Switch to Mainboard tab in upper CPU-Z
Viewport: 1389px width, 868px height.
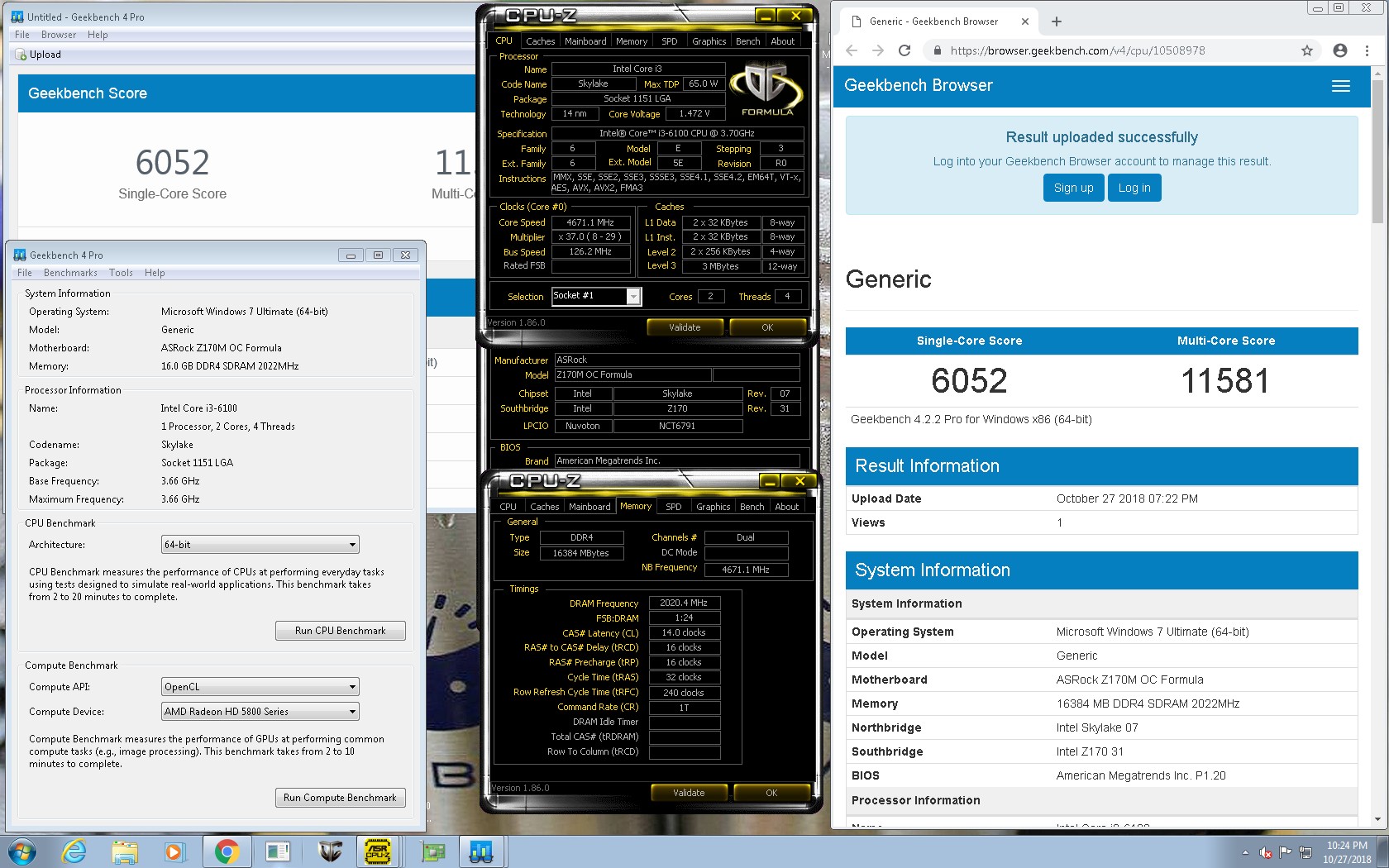click(585, 41)
